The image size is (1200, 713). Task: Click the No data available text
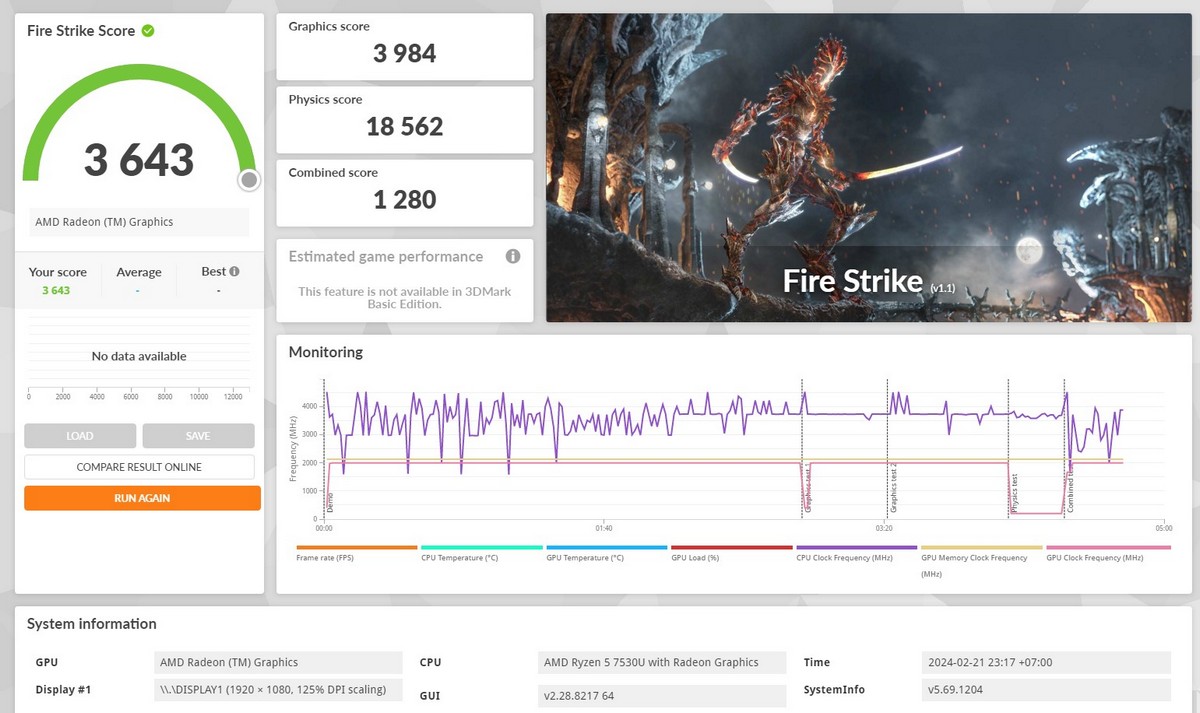coord(139,356)
